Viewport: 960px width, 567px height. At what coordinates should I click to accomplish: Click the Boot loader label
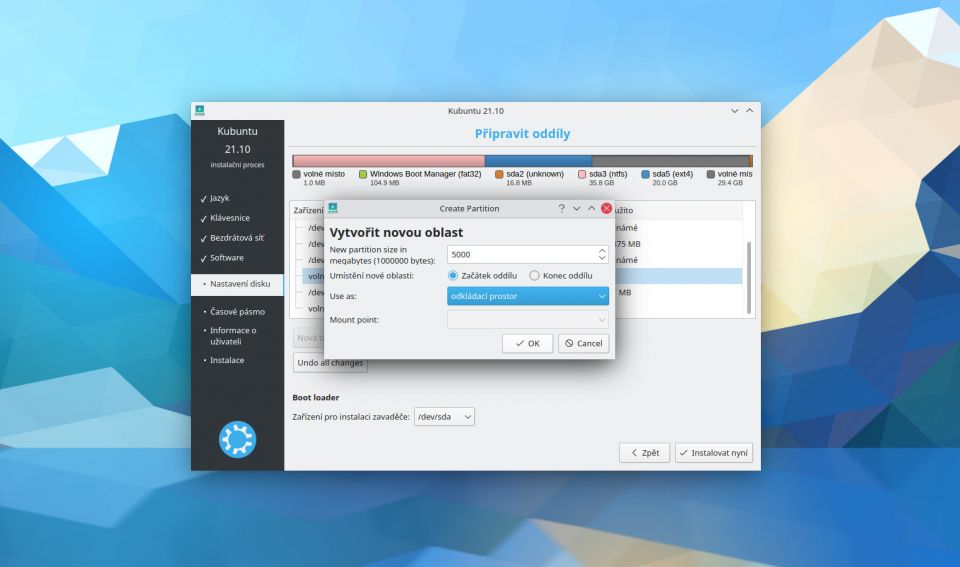(x=316, y=397)
